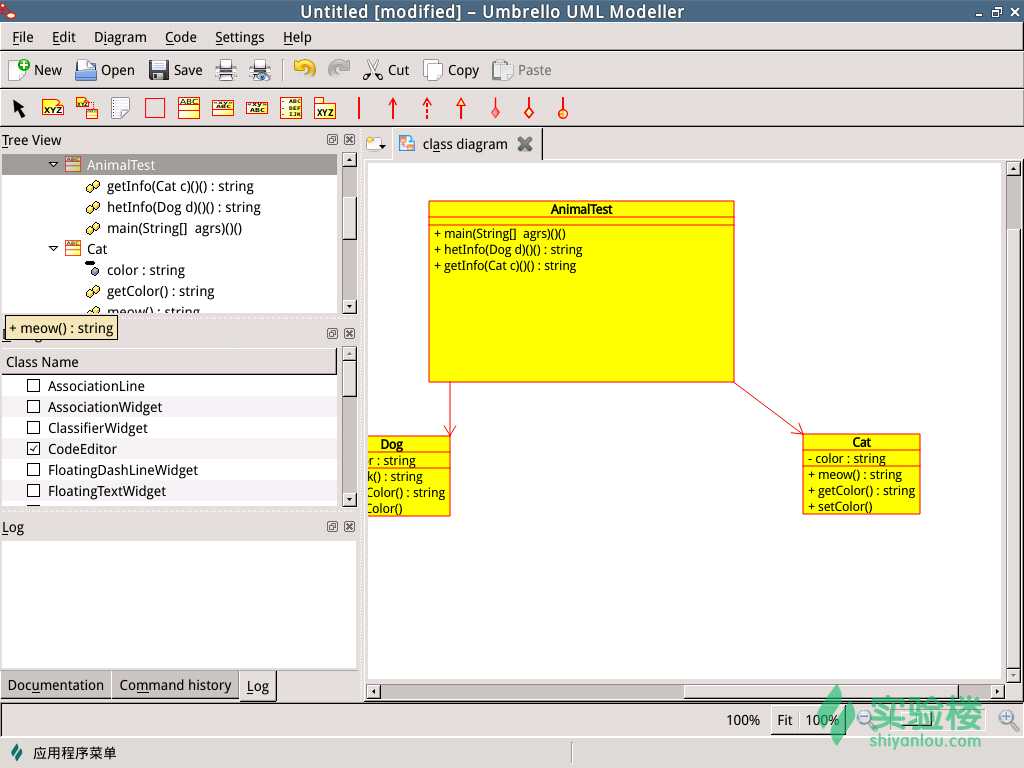Select the class diagram tab

(465, 144)
